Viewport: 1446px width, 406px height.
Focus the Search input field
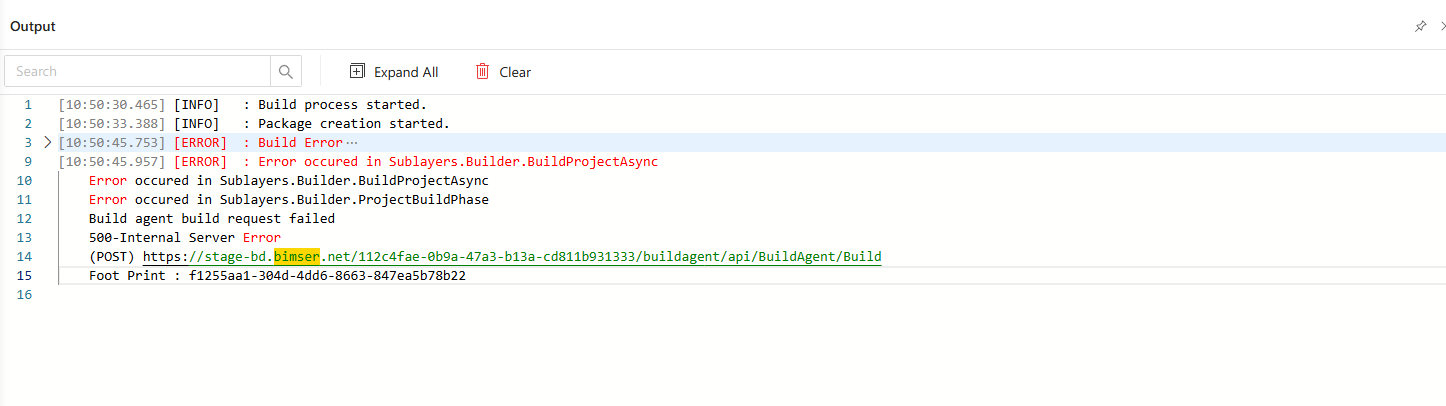(138, 71)
